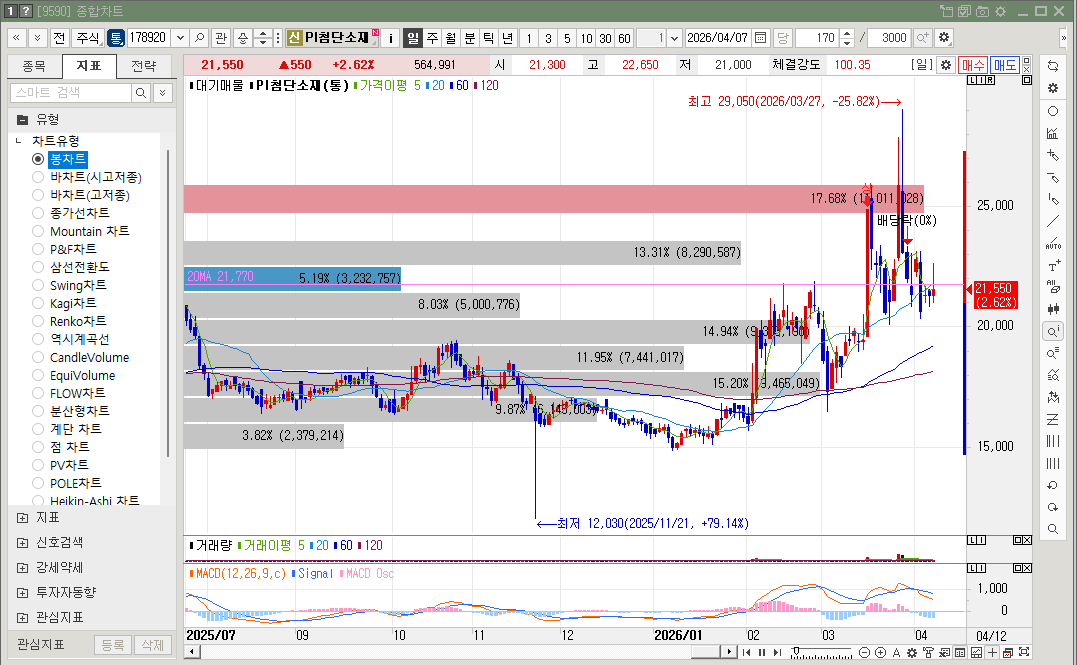The width and height of the screenshot is (1077, 665).
Task: Select PV차트 radio option
Action: tap(38, 465)
